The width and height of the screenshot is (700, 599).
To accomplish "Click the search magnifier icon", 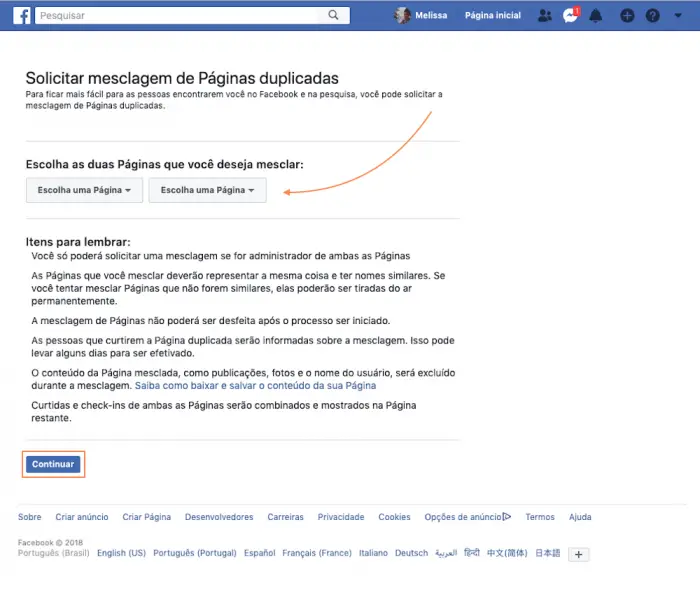I will click(x=333, y=15).
